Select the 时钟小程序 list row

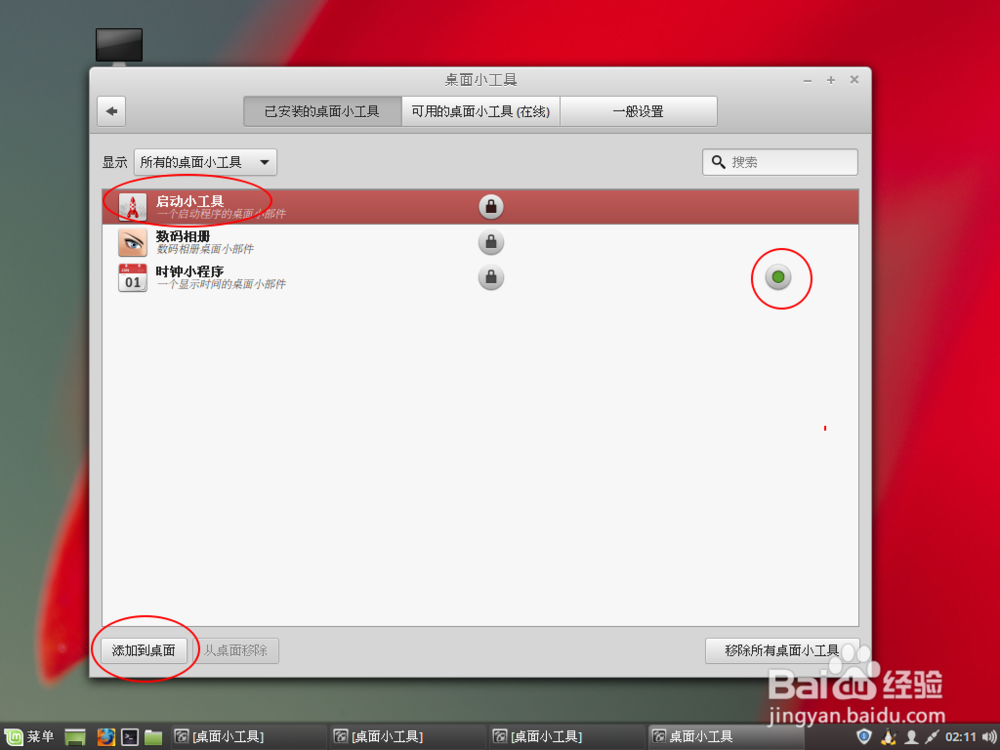(x=480, y=277)
